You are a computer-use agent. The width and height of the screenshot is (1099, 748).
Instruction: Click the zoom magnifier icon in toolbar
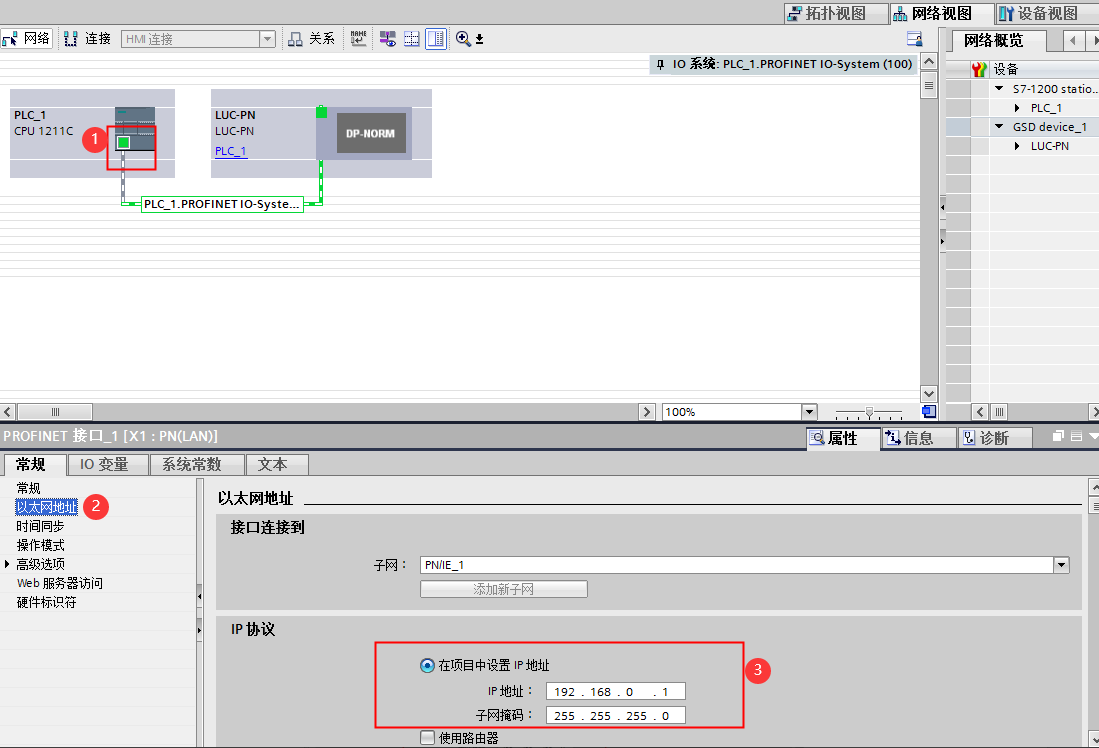463,39
